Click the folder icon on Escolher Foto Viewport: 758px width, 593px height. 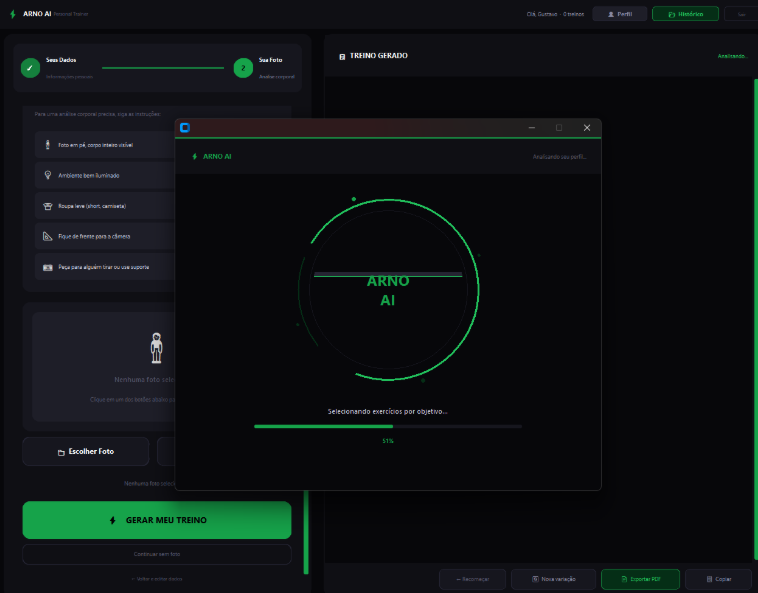pyautogui.click(x=61, y=452)
